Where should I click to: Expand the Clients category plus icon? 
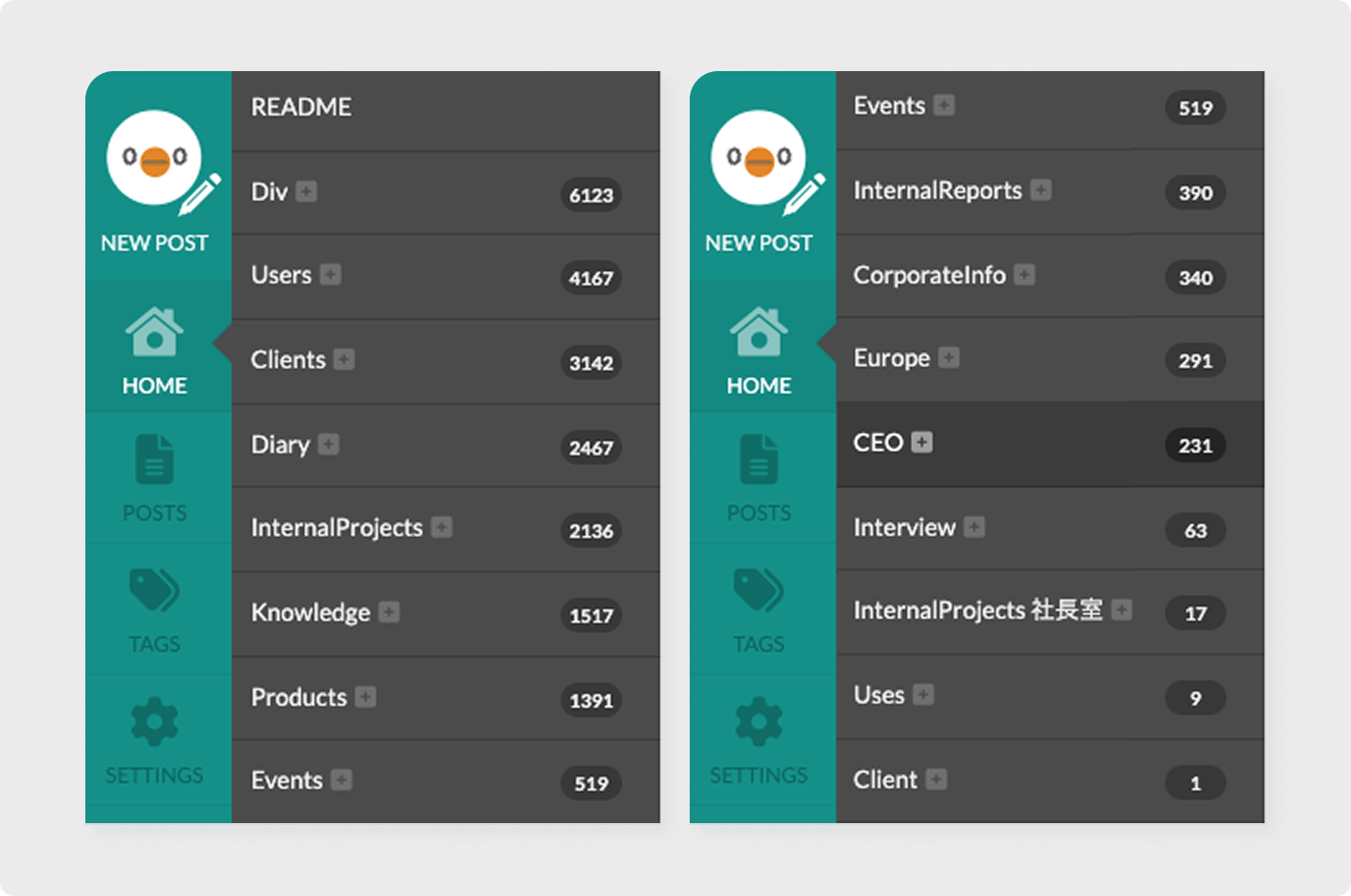(345, 359)
